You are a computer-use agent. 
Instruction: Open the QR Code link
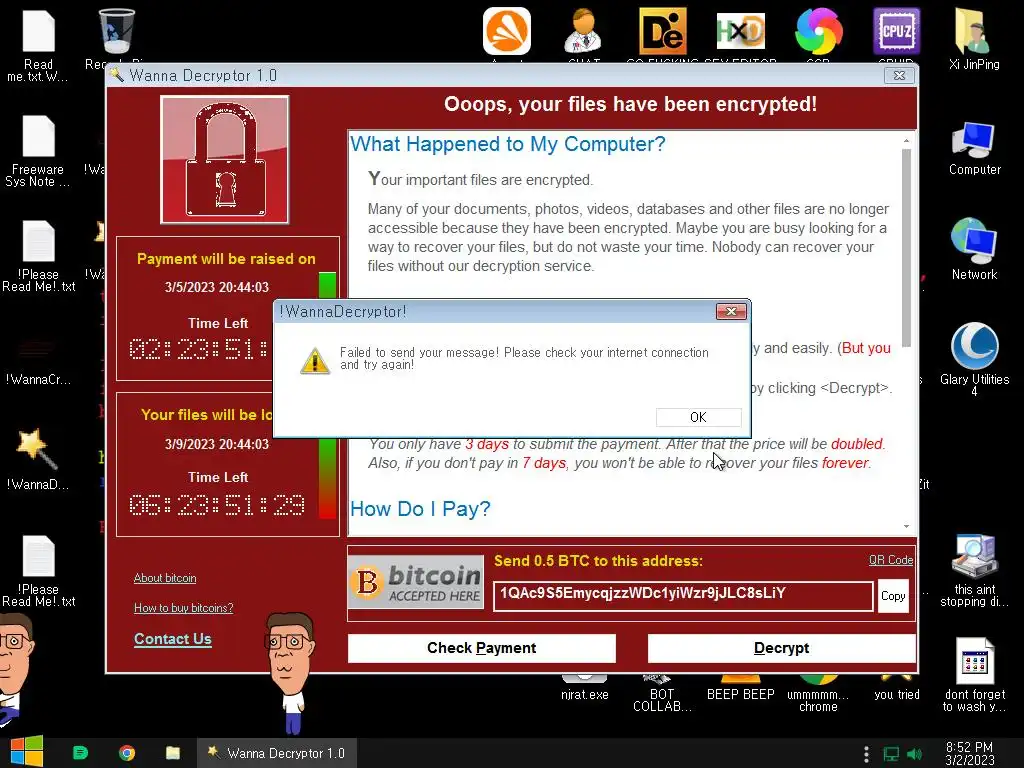(891, 560)
